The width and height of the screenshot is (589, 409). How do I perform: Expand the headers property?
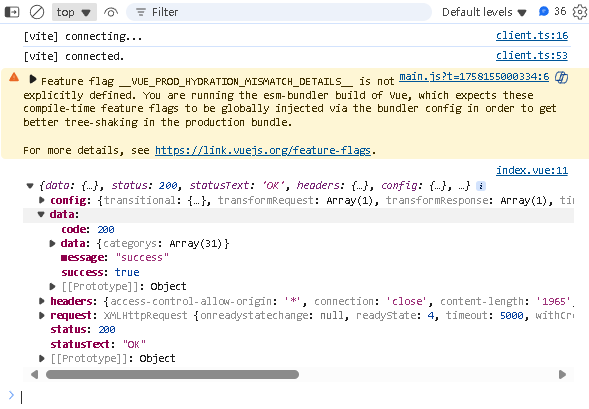42,301
